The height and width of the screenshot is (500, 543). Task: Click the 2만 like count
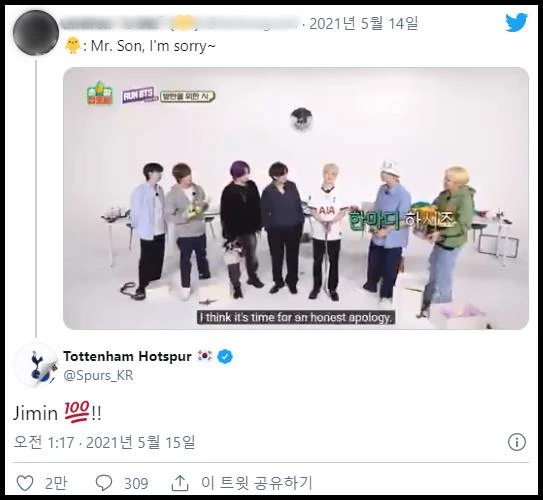click(x=56, y=483)
